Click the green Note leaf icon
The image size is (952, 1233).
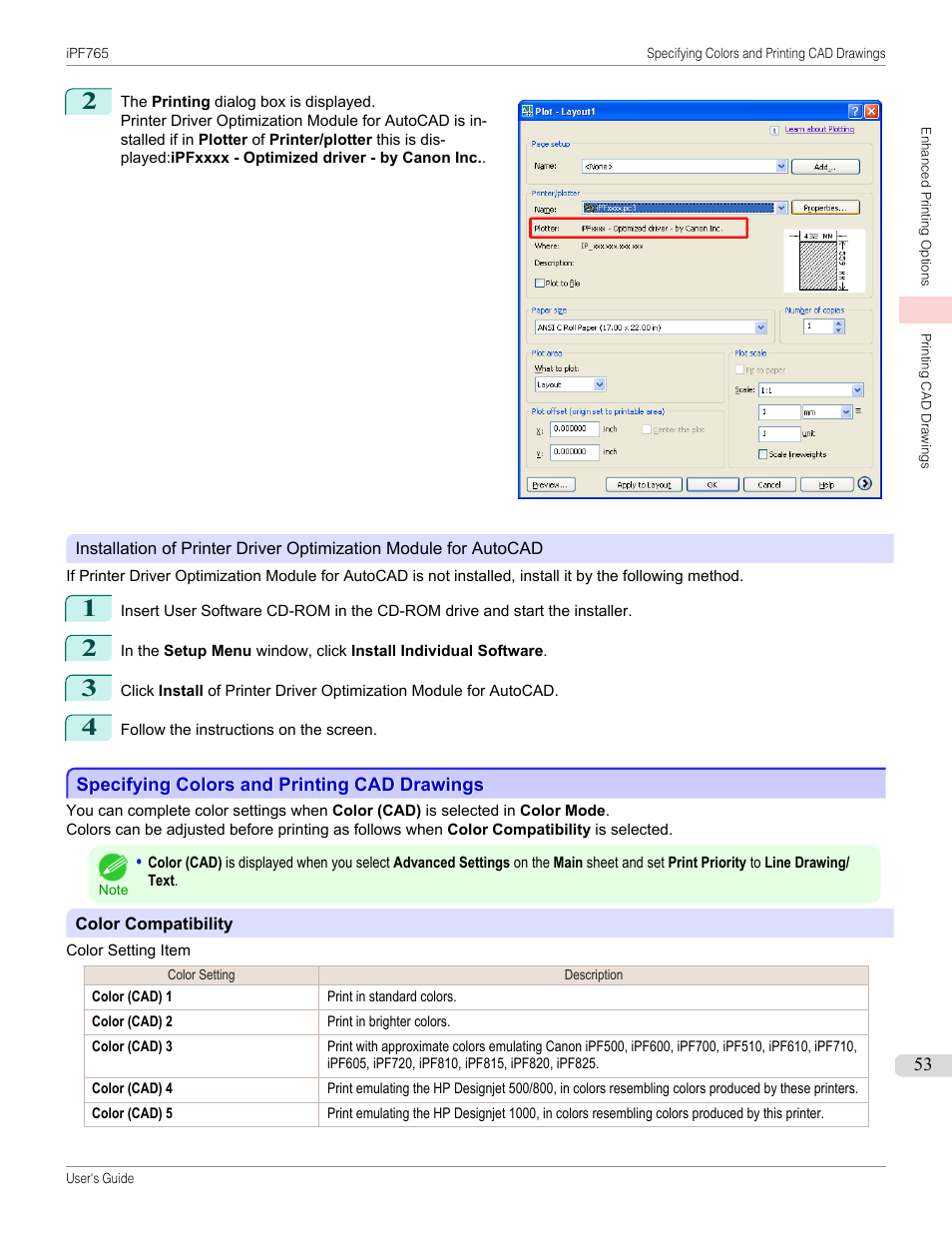(x=113, y=867)
